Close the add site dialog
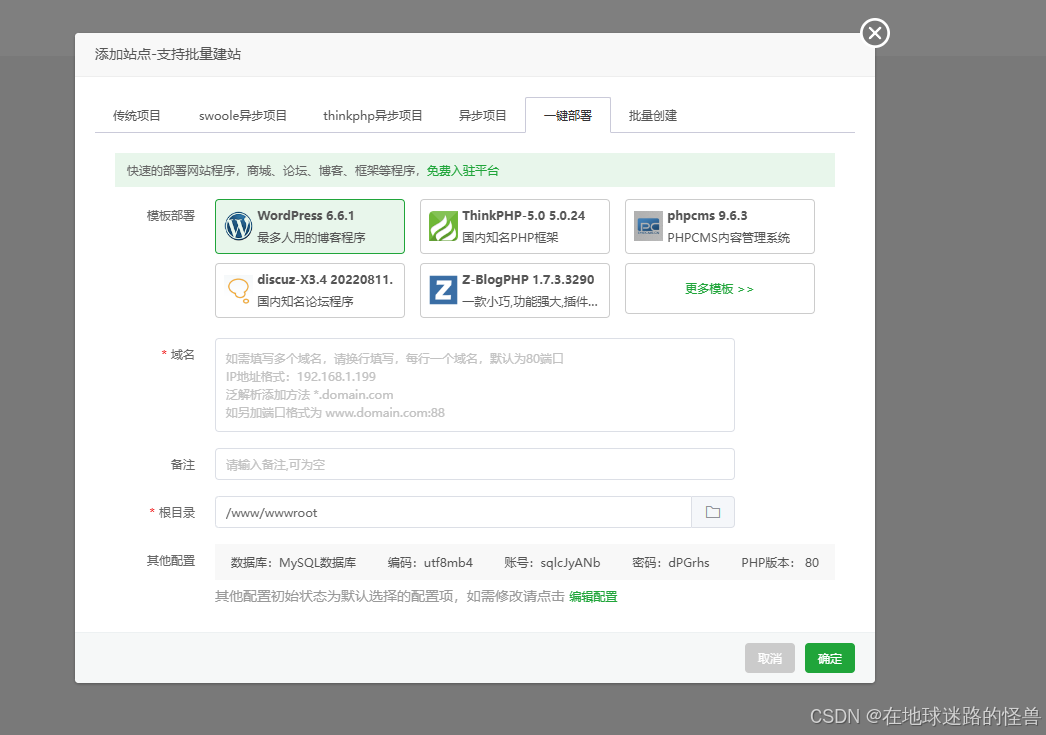This screenshot has width=1046, height=735. [x=875, y=33]
